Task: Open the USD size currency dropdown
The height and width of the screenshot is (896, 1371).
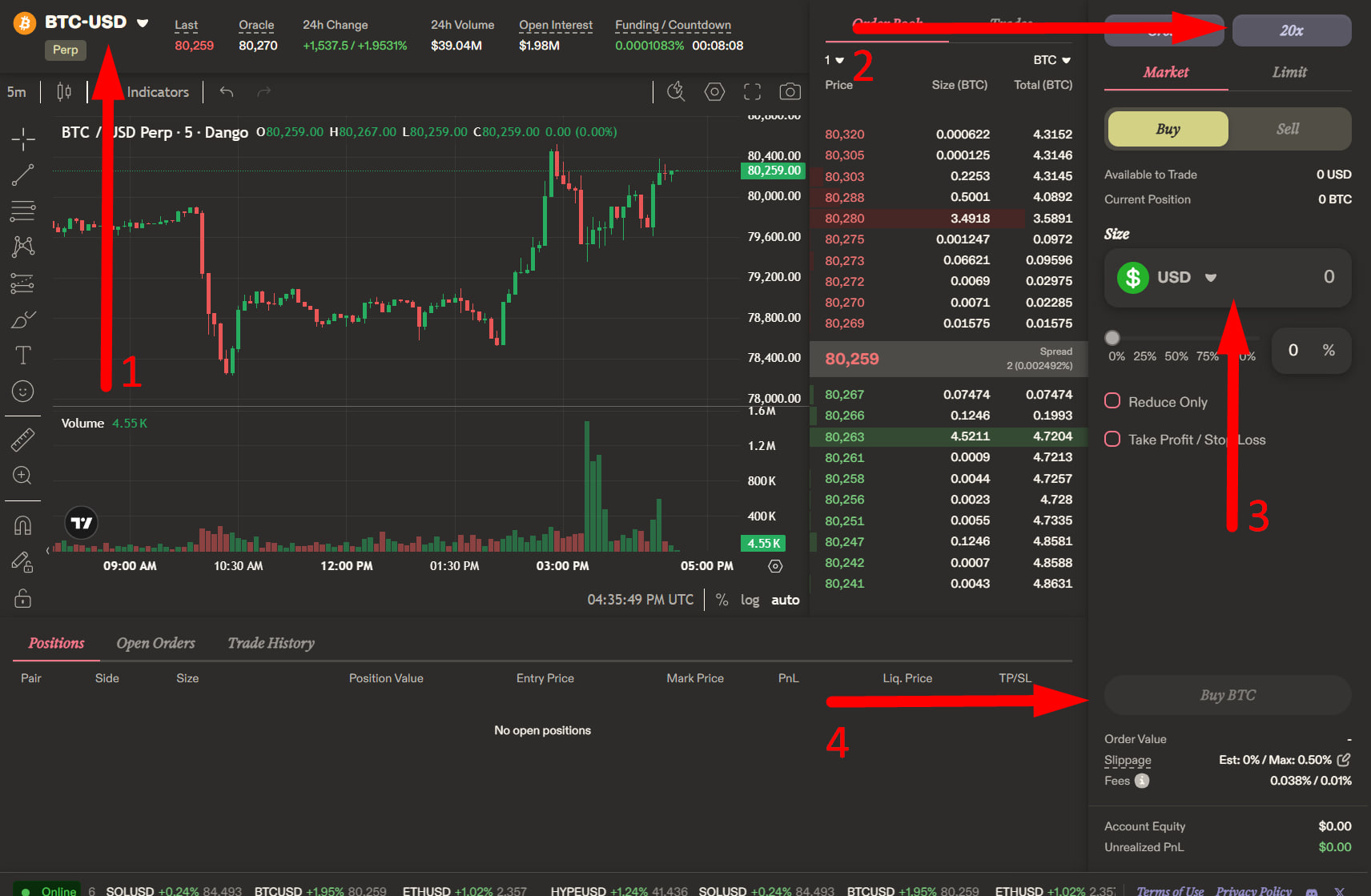Action: tap(1168, 278)
